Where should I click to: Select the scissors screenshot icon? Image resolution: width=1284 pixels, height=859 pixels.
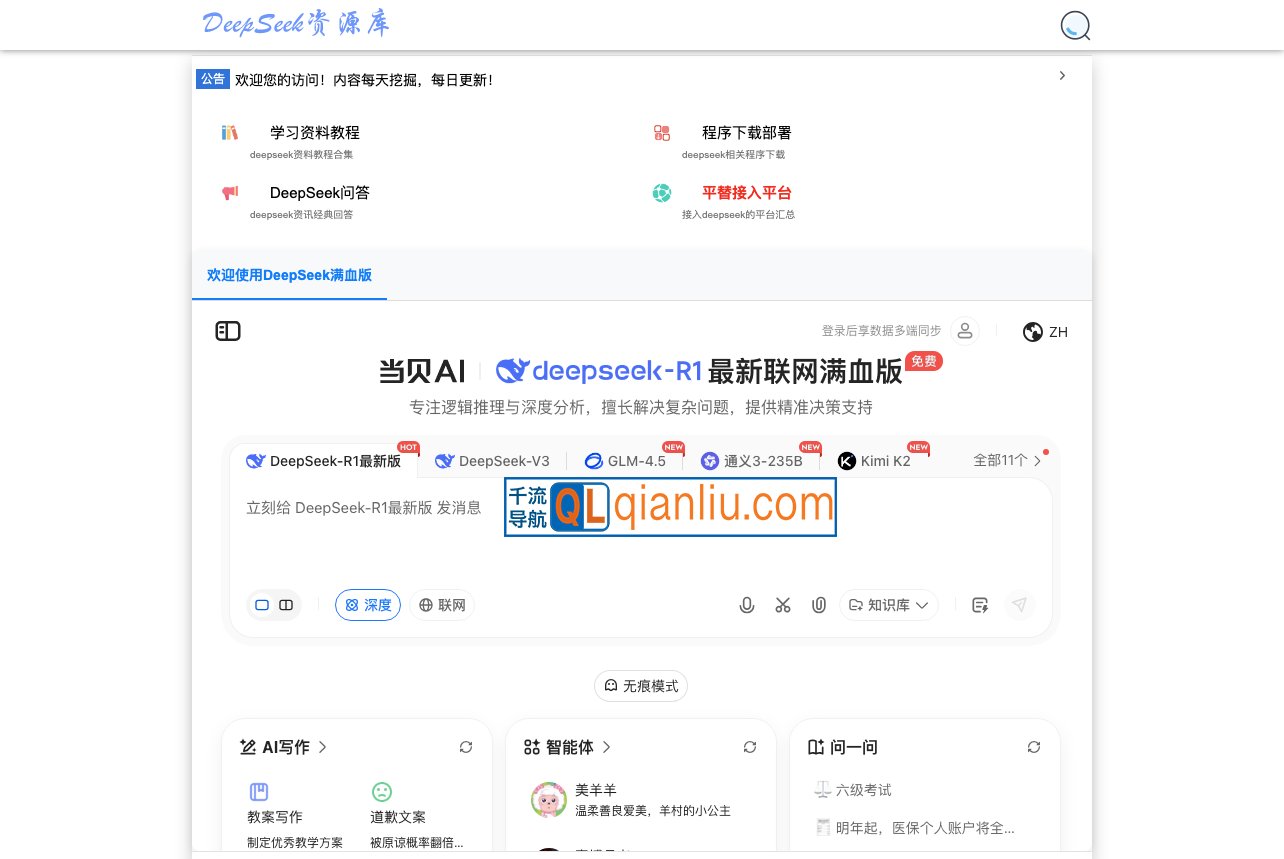coord(783,605)
